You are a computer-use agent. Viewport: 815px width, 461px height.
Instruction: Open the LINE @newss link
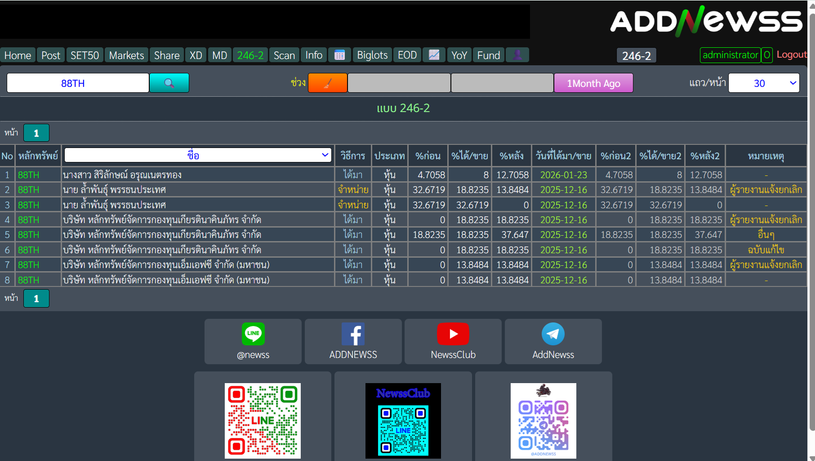(253, 341)
